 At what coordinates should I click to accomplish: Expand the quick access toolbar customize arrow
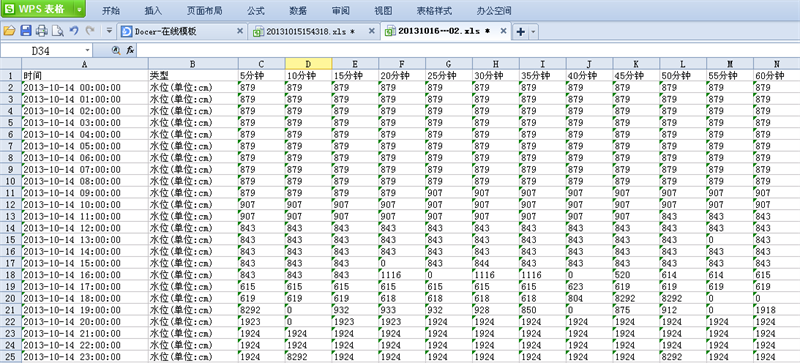[x=109, y=32]
